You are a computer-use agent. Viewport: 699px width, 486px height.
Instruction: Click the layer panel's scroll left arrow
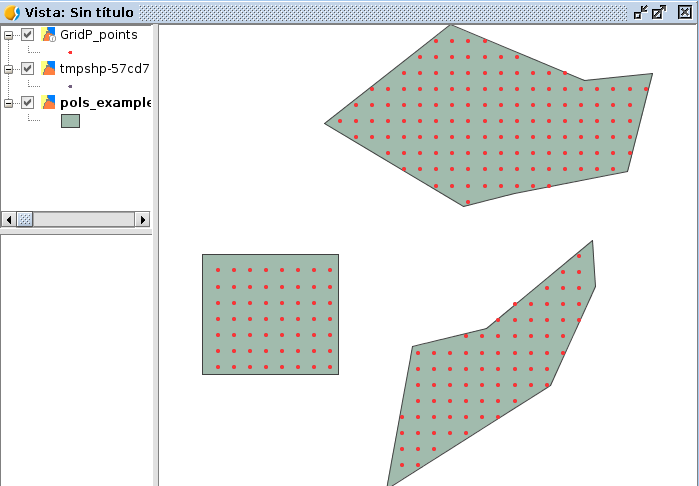9,219
